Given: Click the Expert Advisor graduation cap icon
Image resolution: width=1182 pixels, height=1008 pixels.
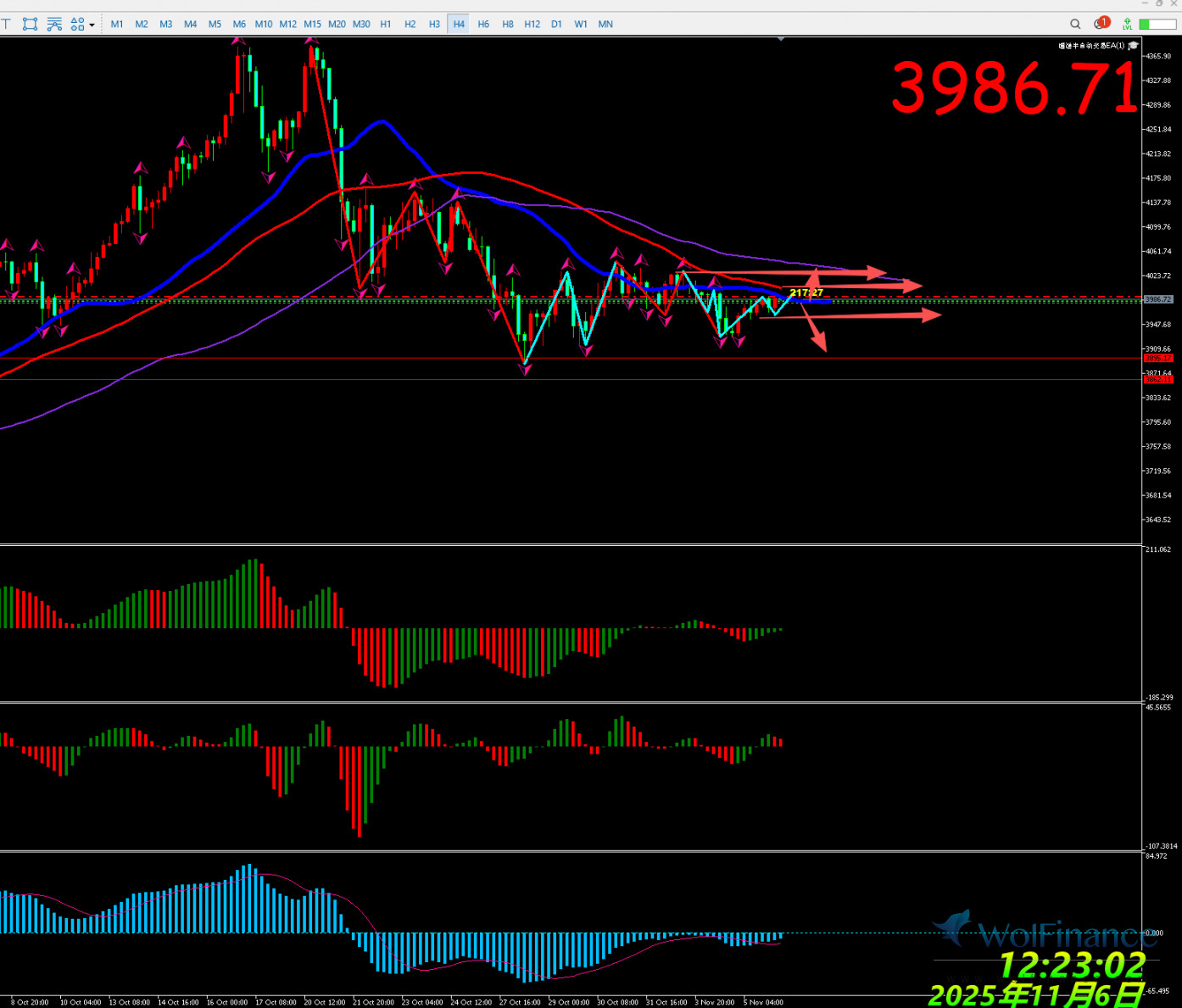Looking at the screenshot, I should 1134,46.
